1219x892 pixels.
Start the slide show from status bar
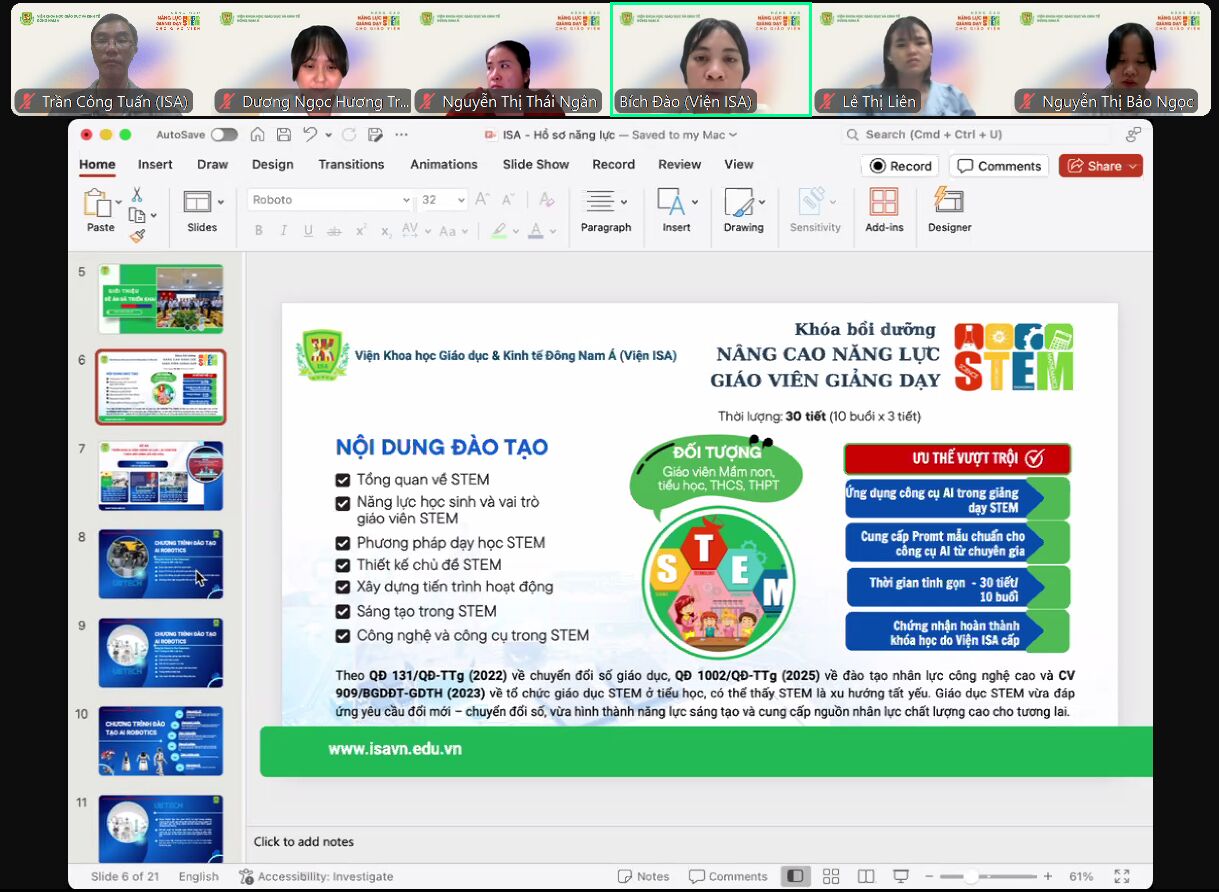[901, 876]
